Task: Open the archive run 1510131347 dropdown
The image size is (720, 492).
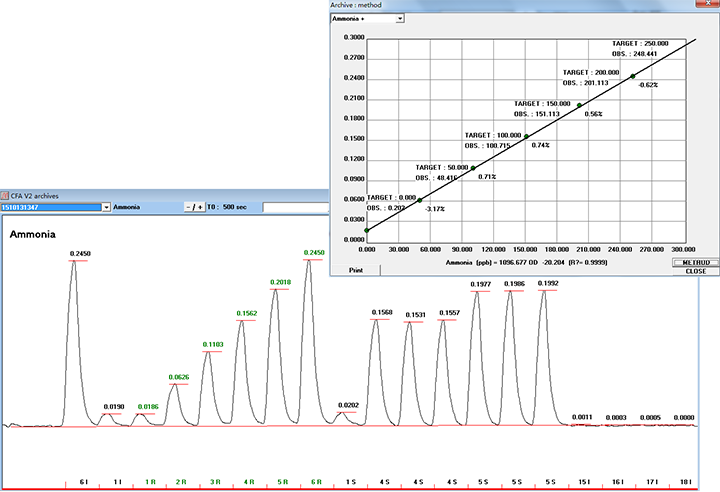Action: tap(105, 207)
